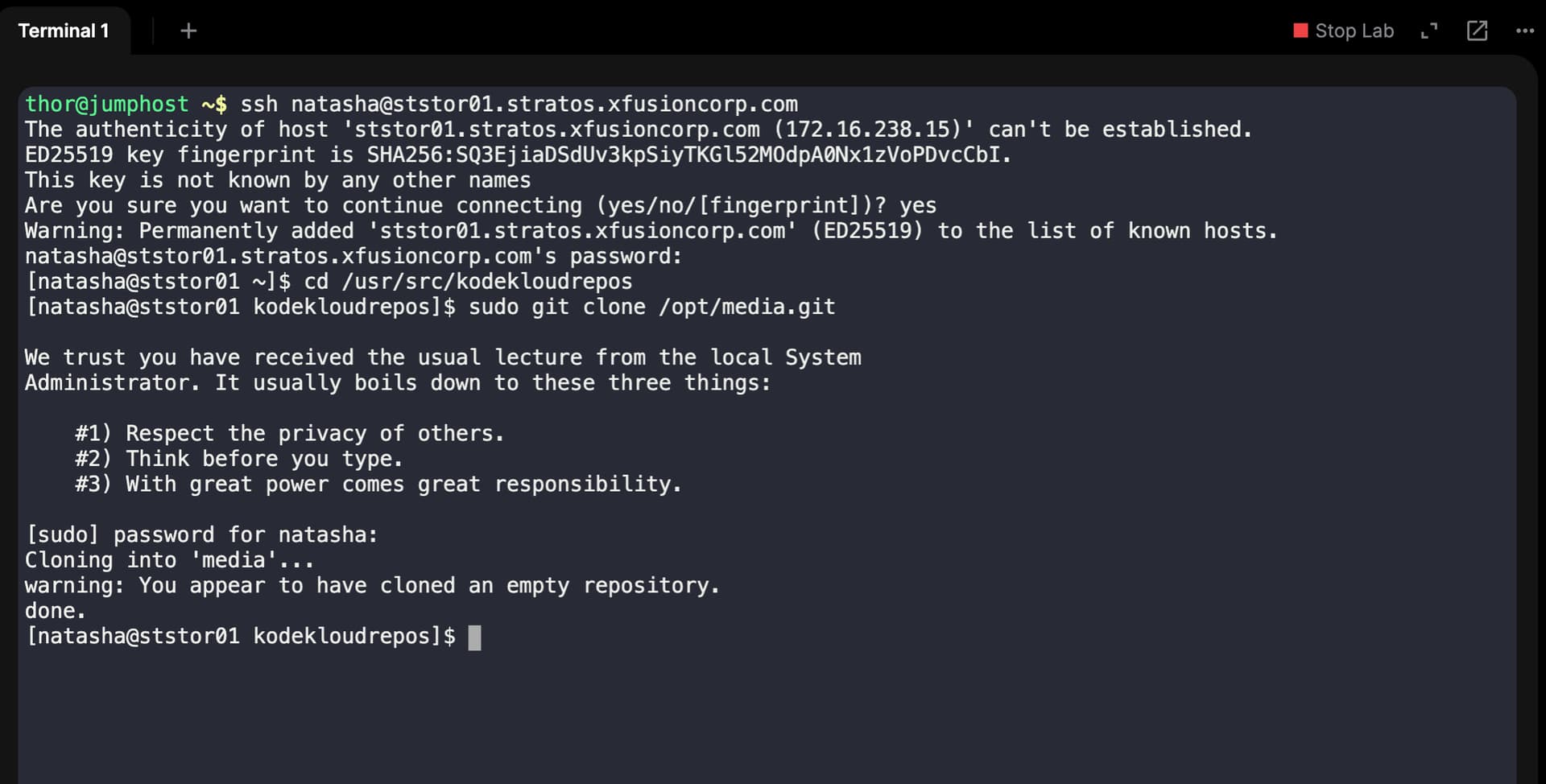Open terminal in a new window

(1477, 31)
